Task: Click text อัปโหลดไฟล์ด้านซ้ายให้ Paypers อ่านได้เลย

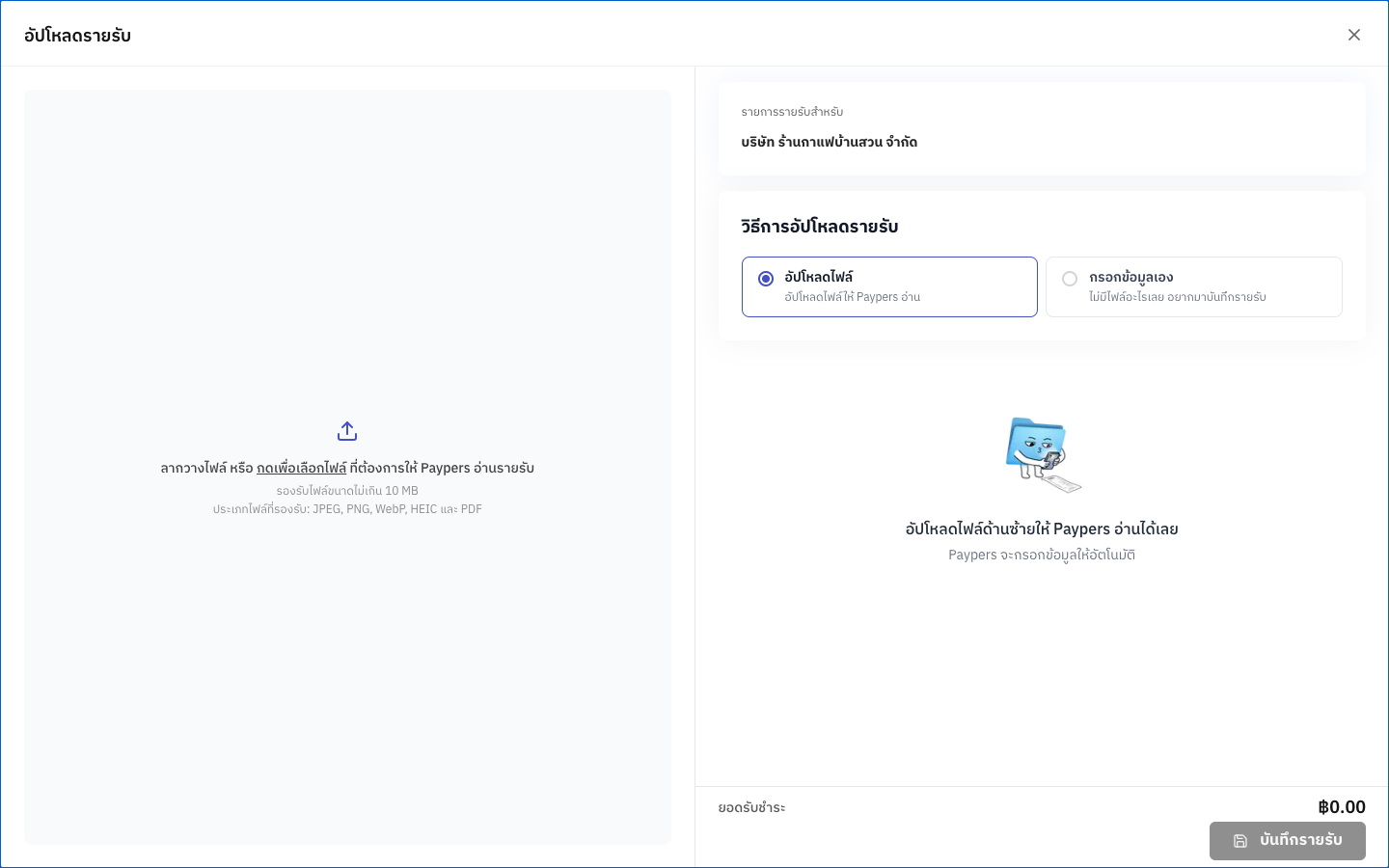Action: click(x=1042, y=529)
